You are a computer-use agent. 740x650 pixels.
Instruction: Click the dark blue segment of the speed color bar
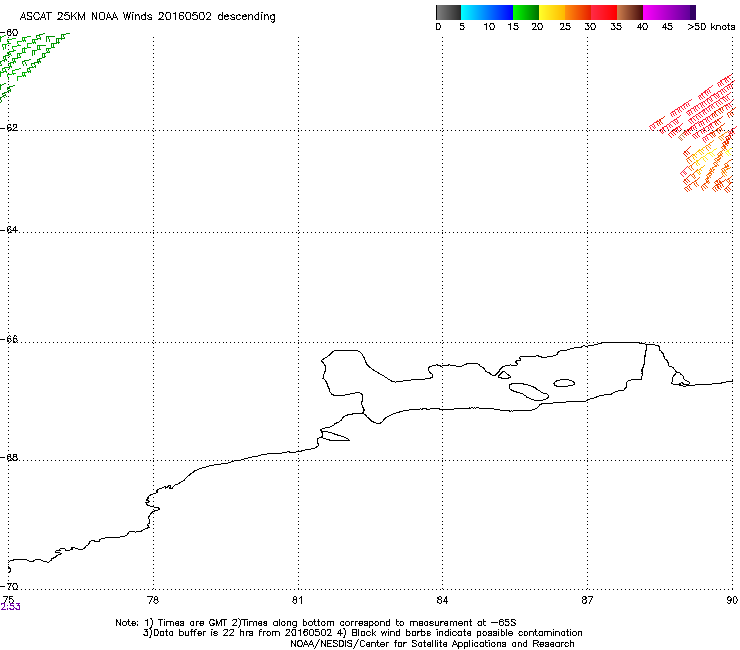pos(500,12)
